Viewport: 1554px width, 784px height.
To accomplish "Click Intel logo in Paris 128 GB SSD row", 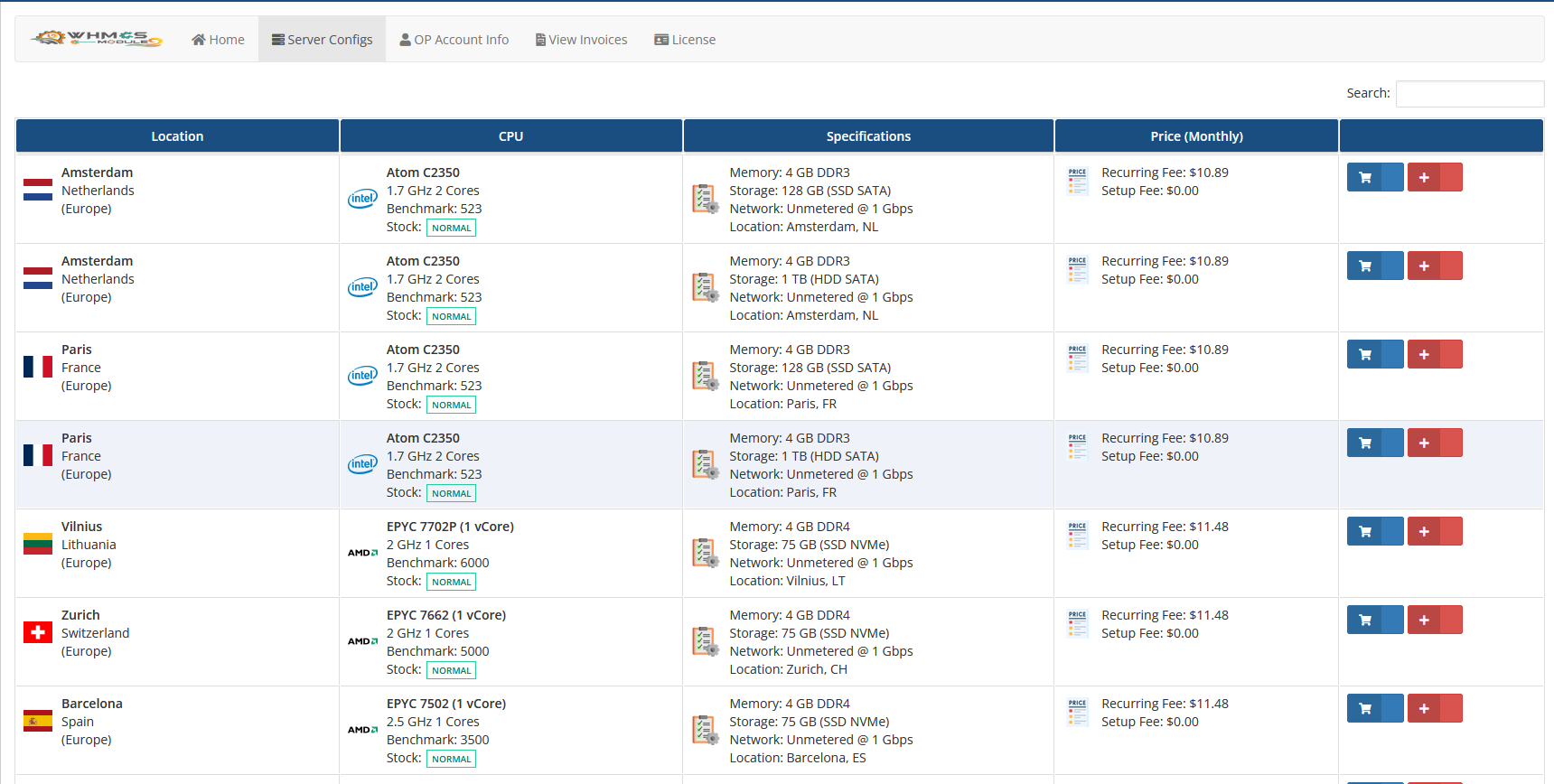I will coord(362,376).
